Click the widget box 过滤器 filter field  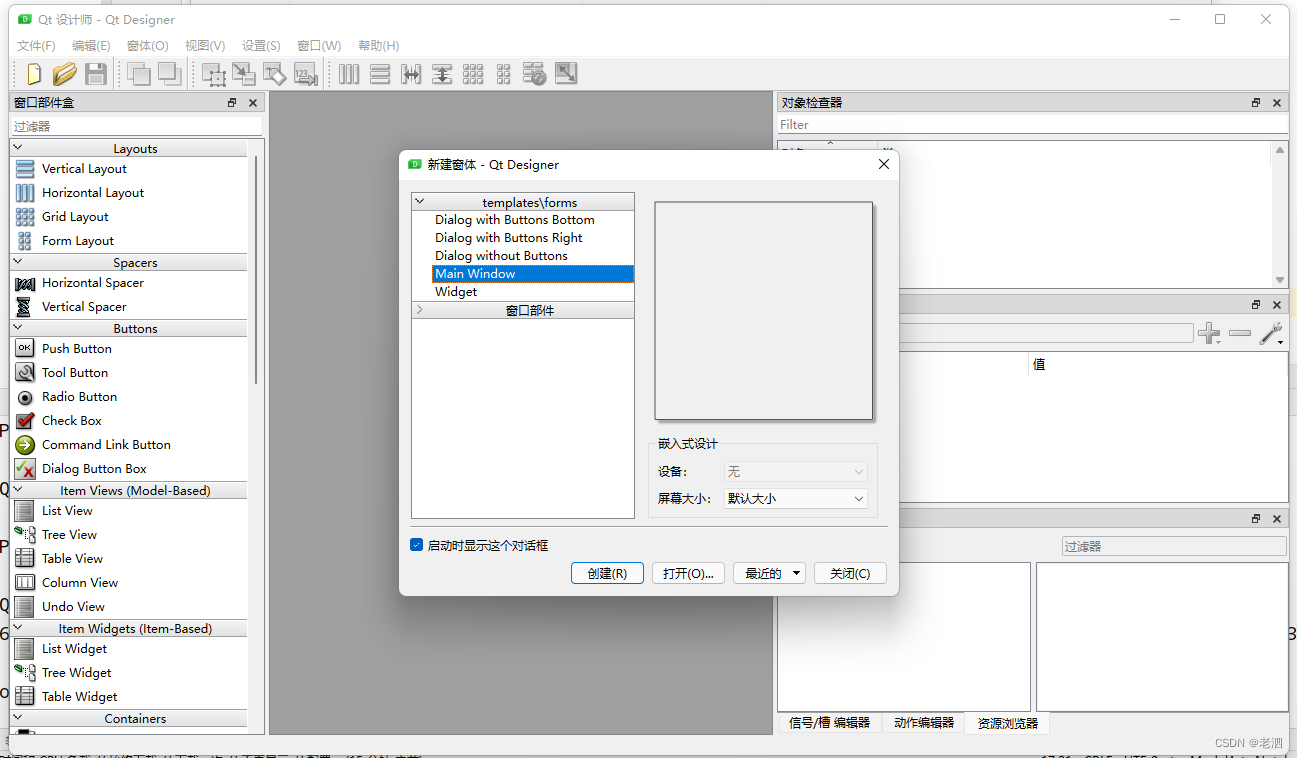[136, 127]
